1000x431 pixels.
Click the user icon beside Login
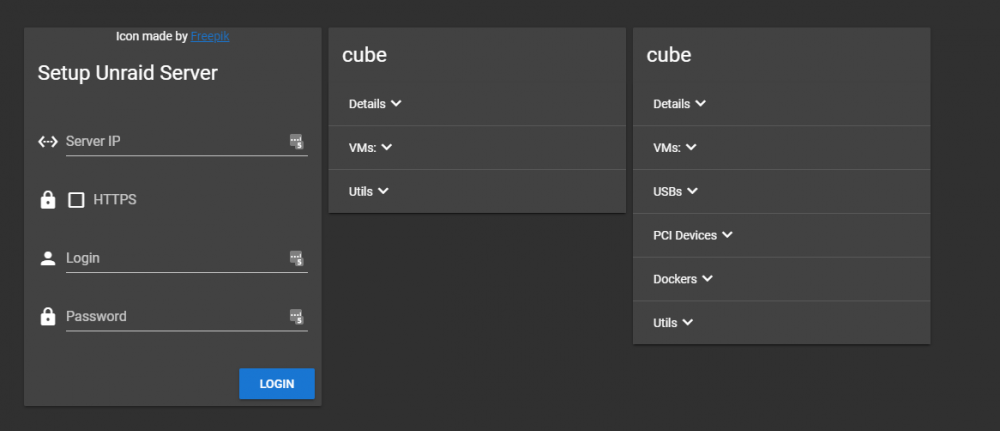[x=48, y=258]
